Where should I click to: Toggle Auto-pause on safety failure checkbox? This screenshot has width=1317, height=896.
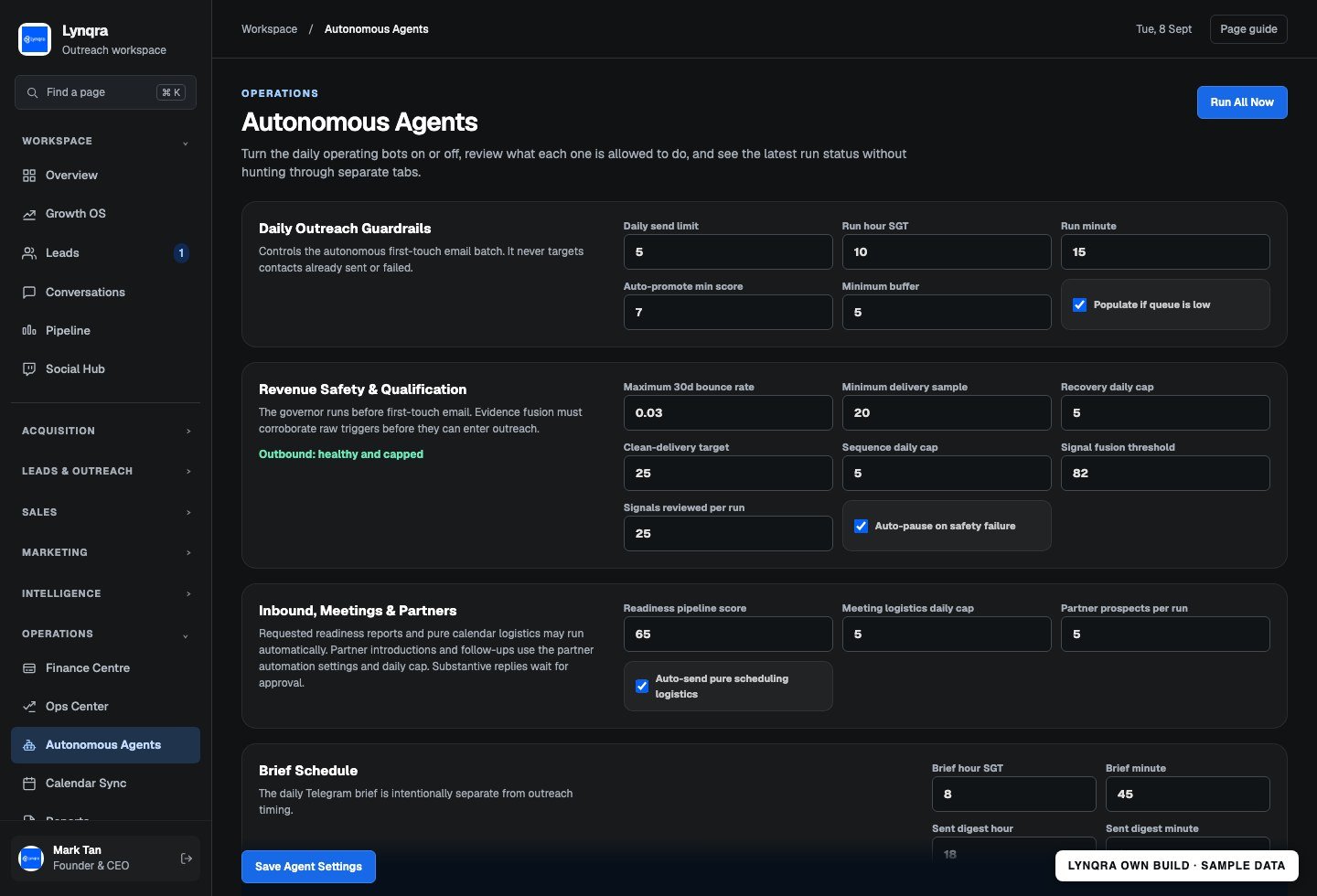[862, 527]
